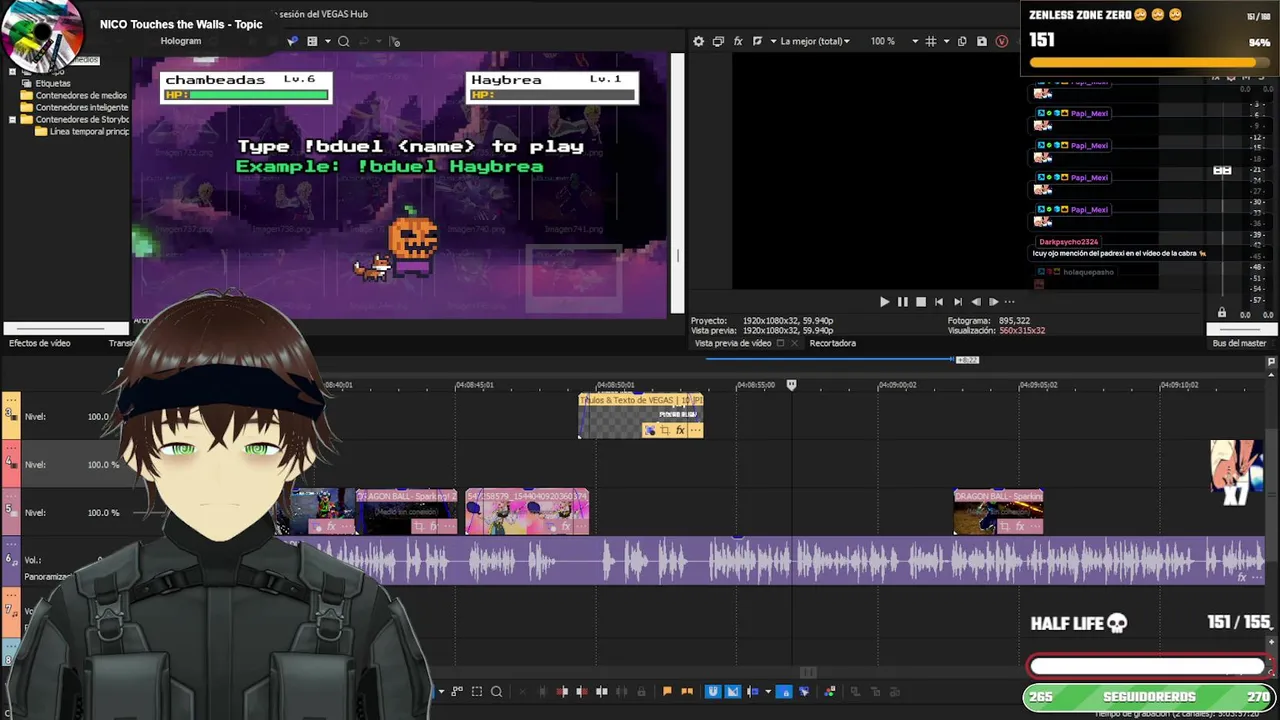
Task: Switch to 'Recortadora' tab
Action: coord(832,343)
